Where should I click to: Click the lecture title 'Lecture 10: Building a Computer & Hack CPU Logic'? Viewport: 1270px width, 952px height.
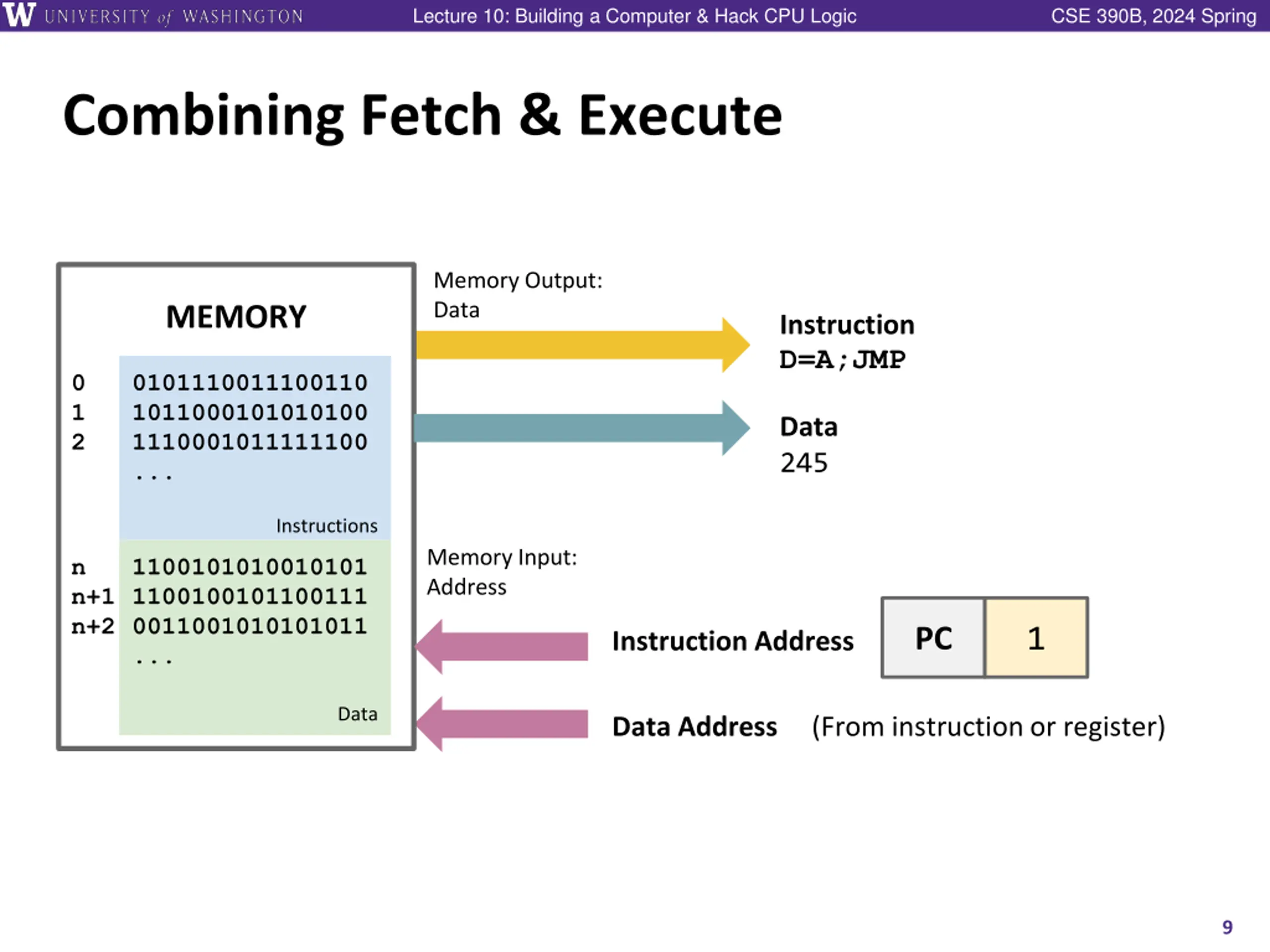635,16
